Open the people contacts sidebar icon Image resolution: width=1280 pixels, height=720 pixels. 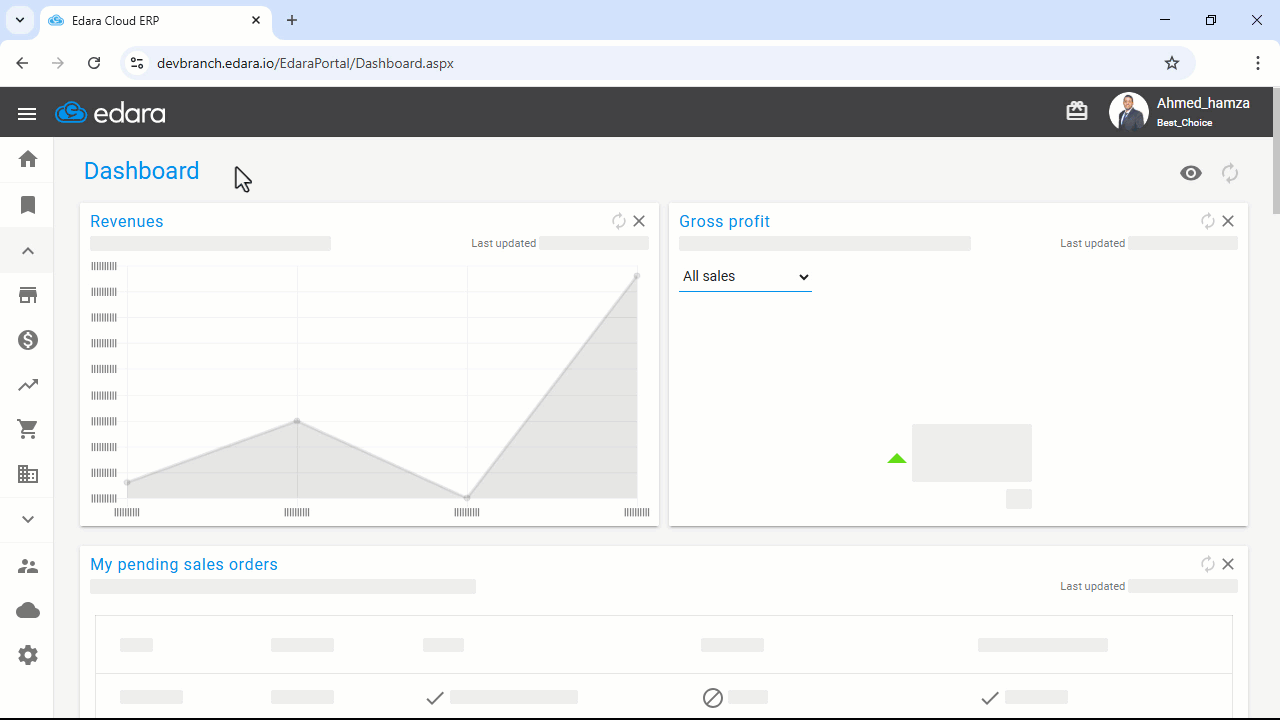28,566
